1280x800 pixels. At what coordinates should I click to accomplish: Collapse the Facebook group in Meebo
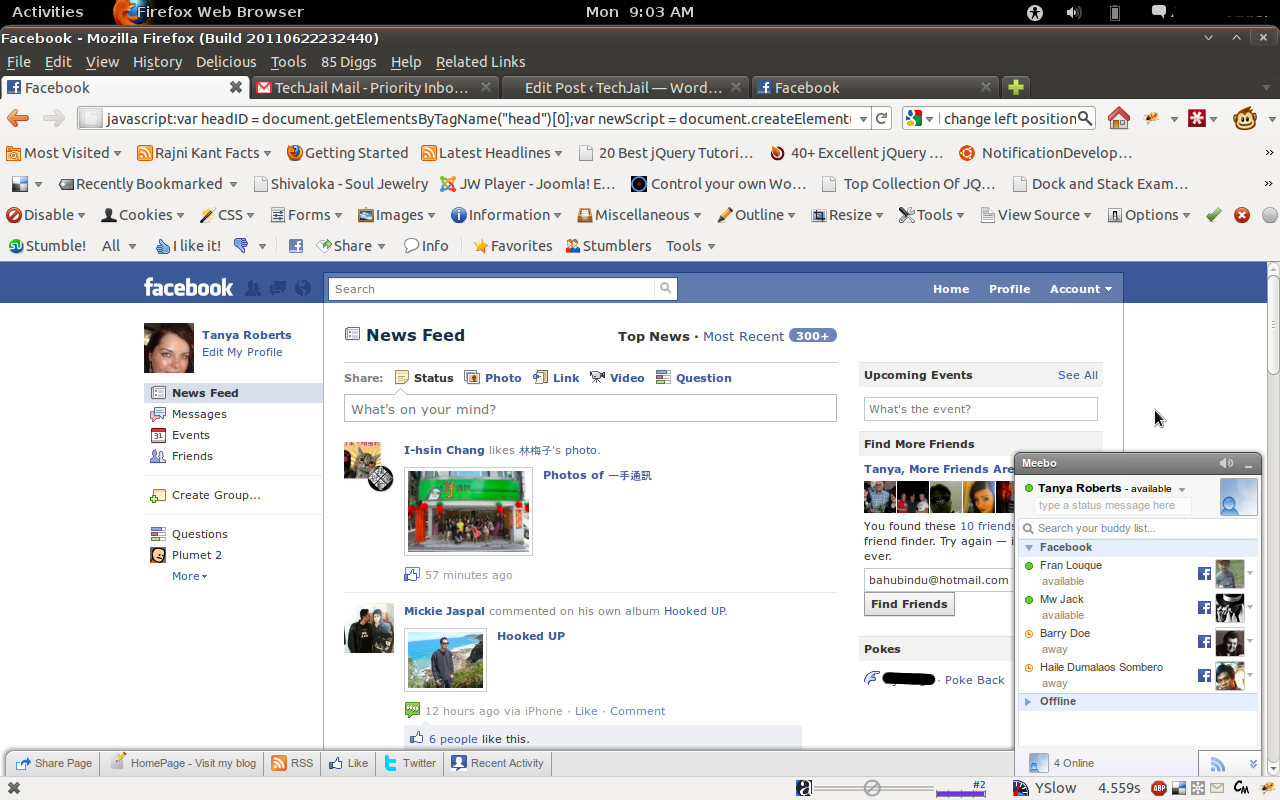(1029, 548)
